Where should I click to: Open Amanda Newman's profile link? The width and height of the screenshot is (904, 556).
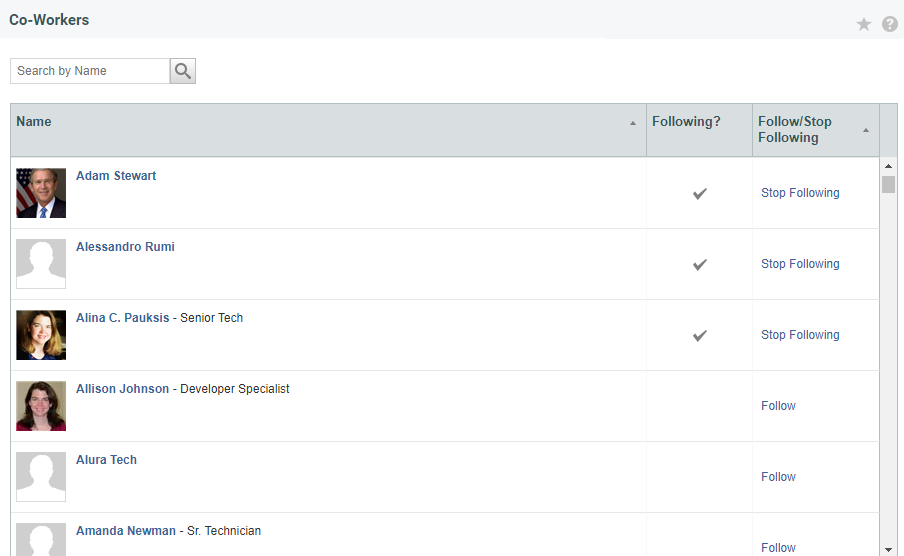(126, 531)
